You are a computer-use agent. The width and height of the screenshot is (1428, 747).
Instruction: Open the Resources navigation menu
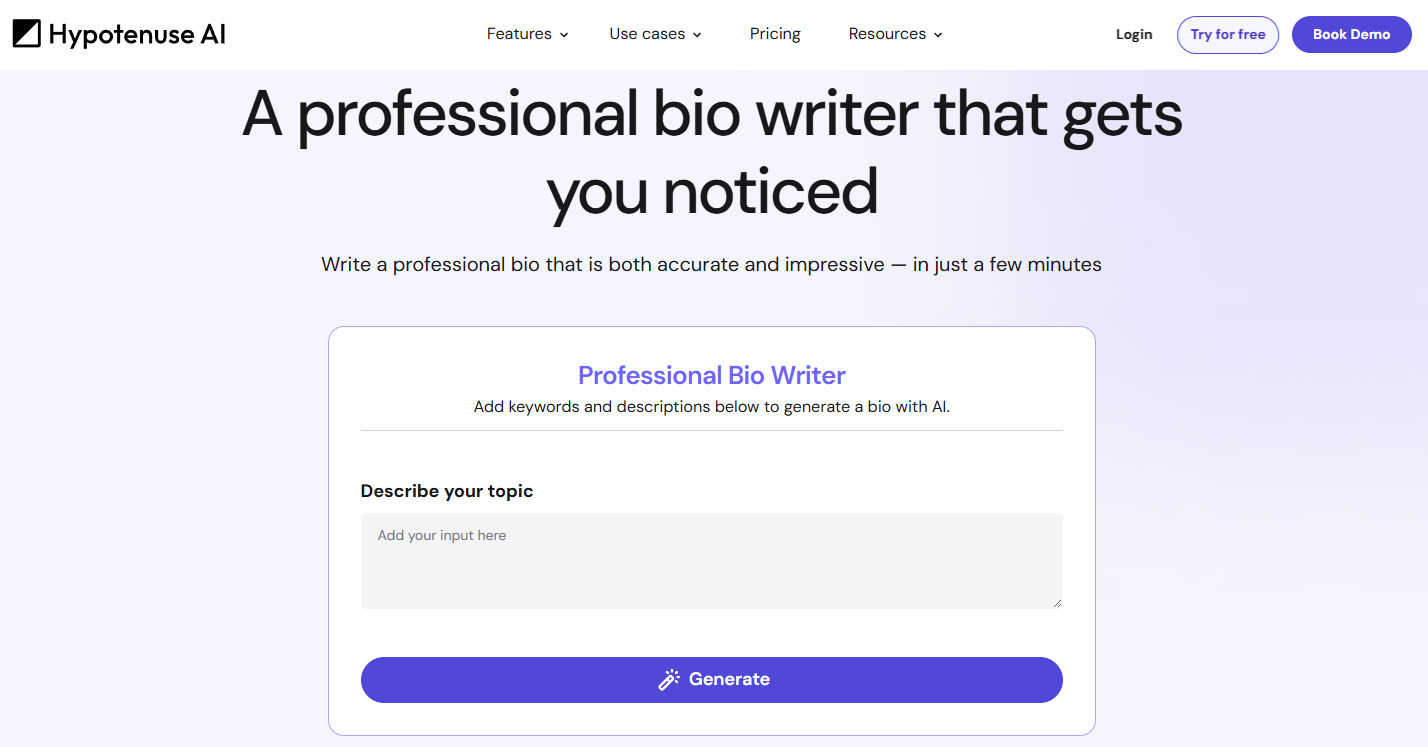pos(887,33)
